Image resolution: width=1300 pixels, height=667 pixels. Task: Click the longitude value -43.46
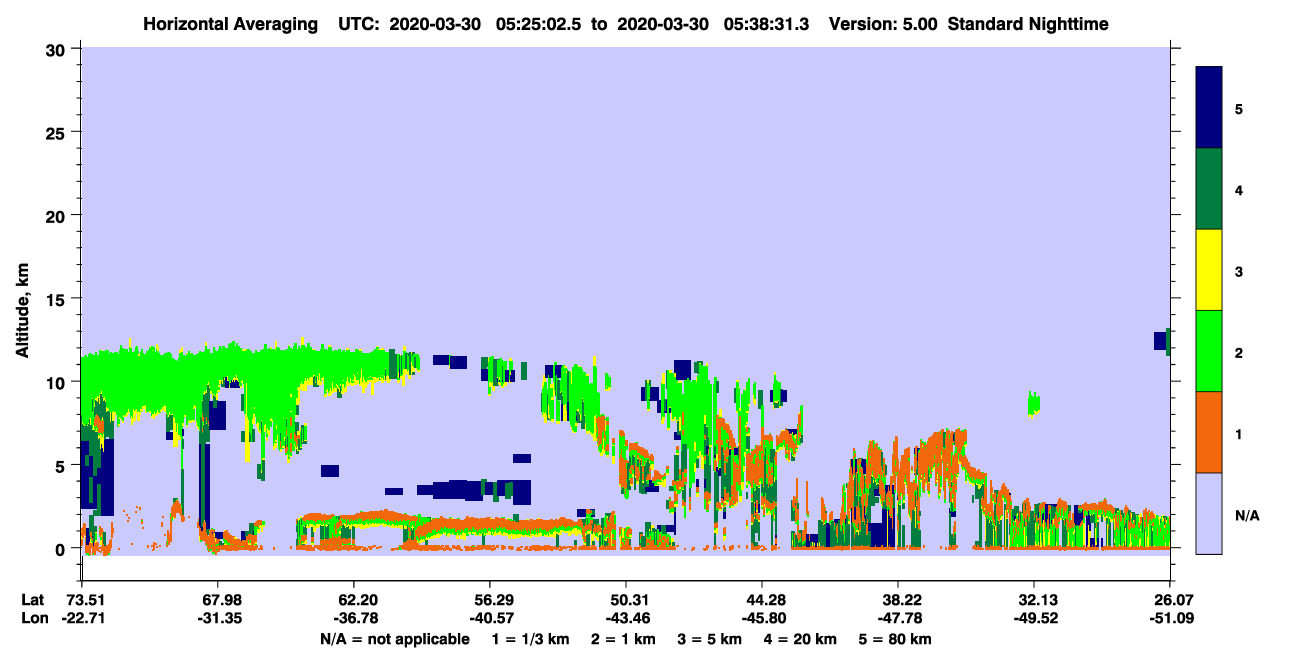pos(625,618)
